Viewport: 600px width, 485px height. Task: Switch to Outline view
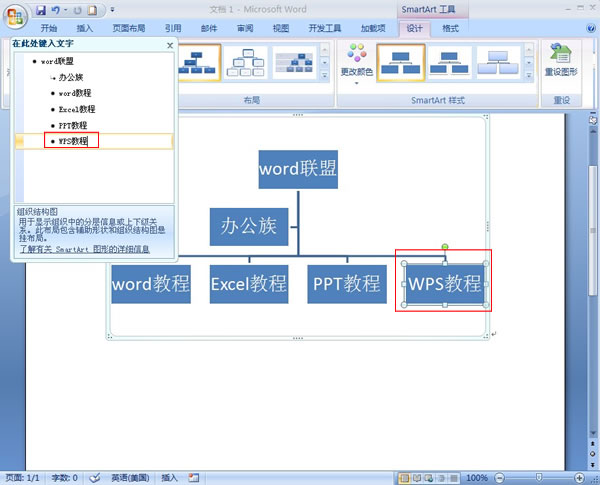point(441,478)
